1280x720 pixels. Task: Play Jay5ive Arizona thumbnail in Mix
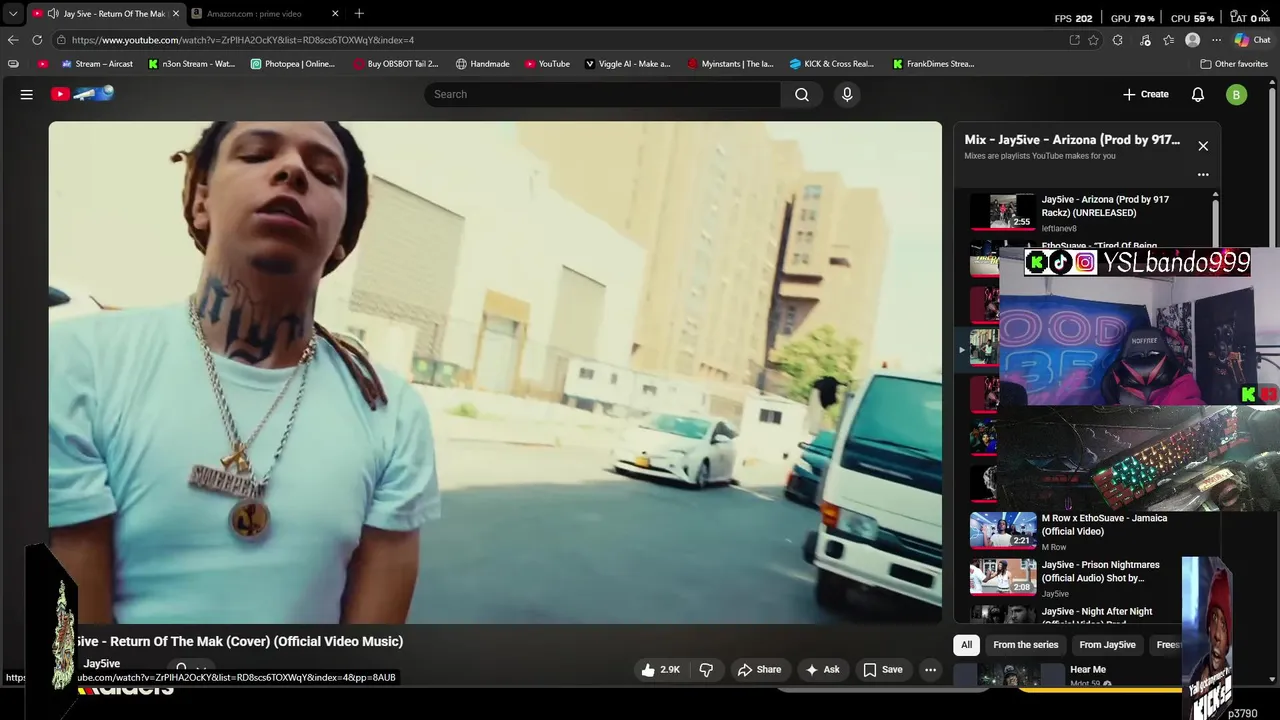pos(1003,211)
